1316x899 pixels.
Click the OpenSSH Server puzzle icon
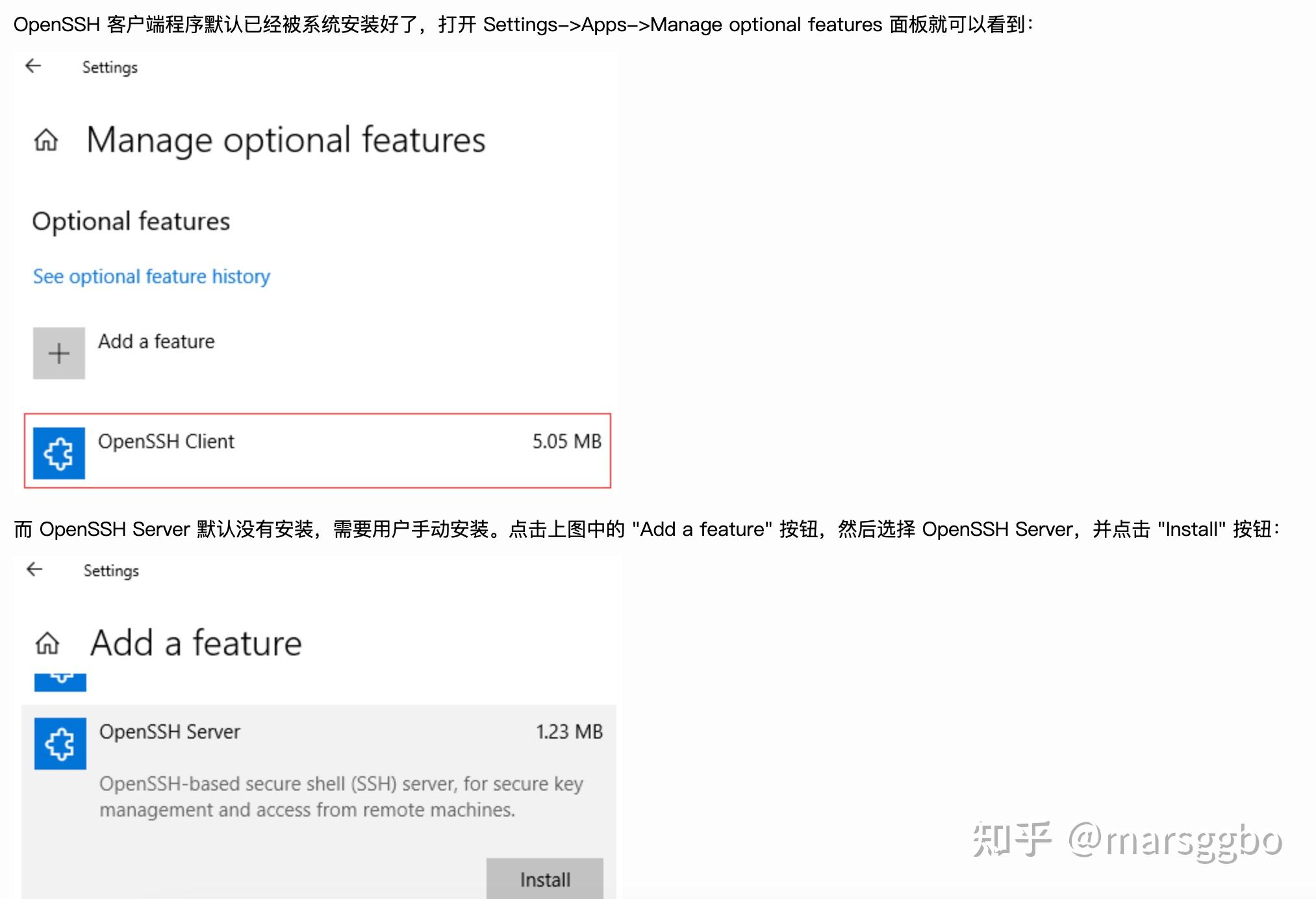pyautogui.click(x=60, y=744)
